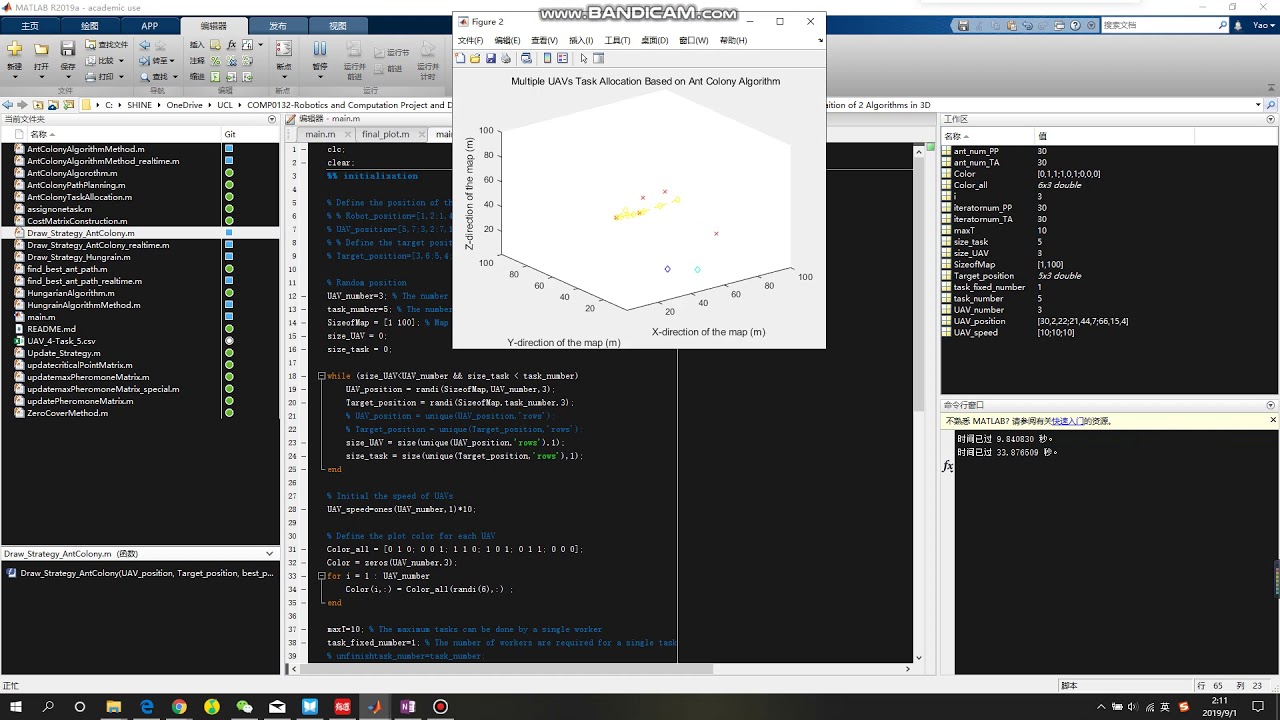Open 工具(T) menu in Figure 2
Screen dimensions: 1280x720
coord(617,41)
